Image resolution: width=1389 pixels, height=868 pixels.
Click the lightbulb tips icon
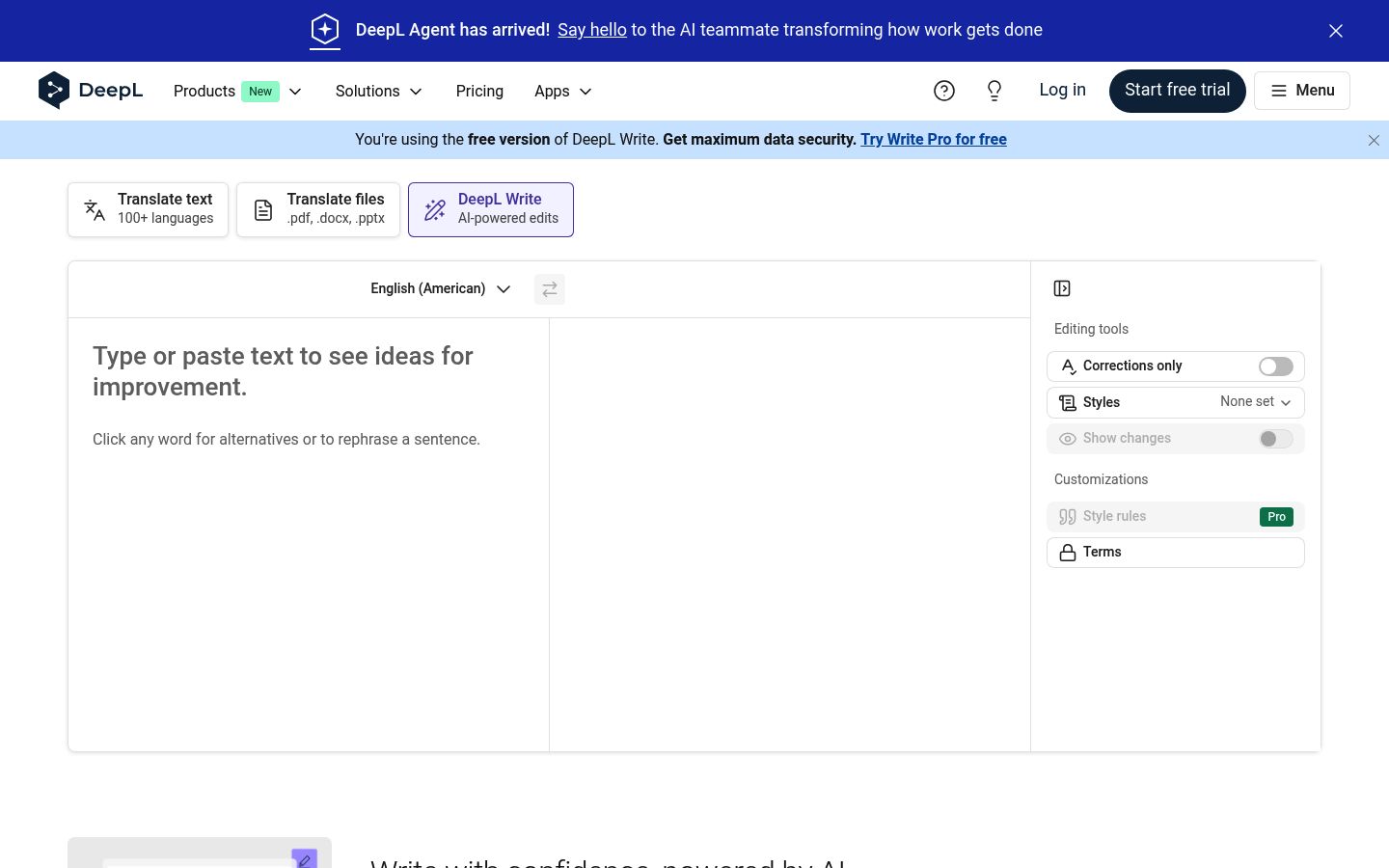tap(994, 91)
